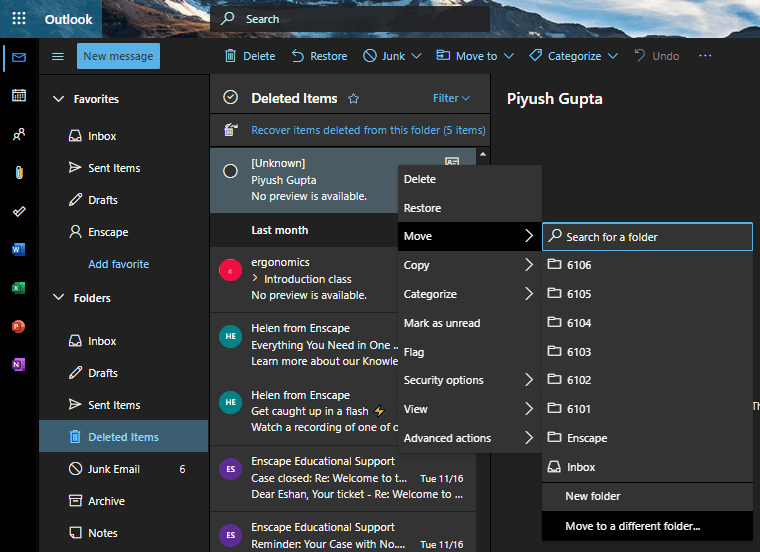Launch OneNote from the left rail
760x552 pixels.
[x=18, y=364]
